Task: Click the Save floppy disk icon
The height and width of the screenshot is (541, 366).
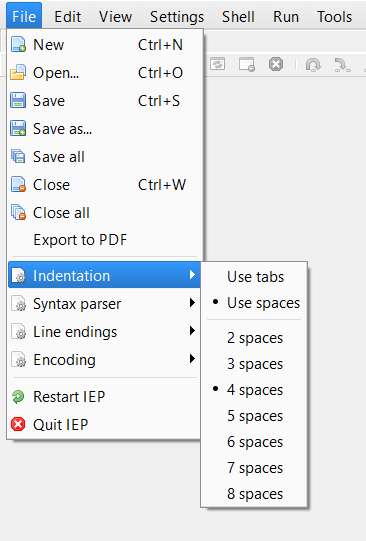Action: tap(18, 100)
